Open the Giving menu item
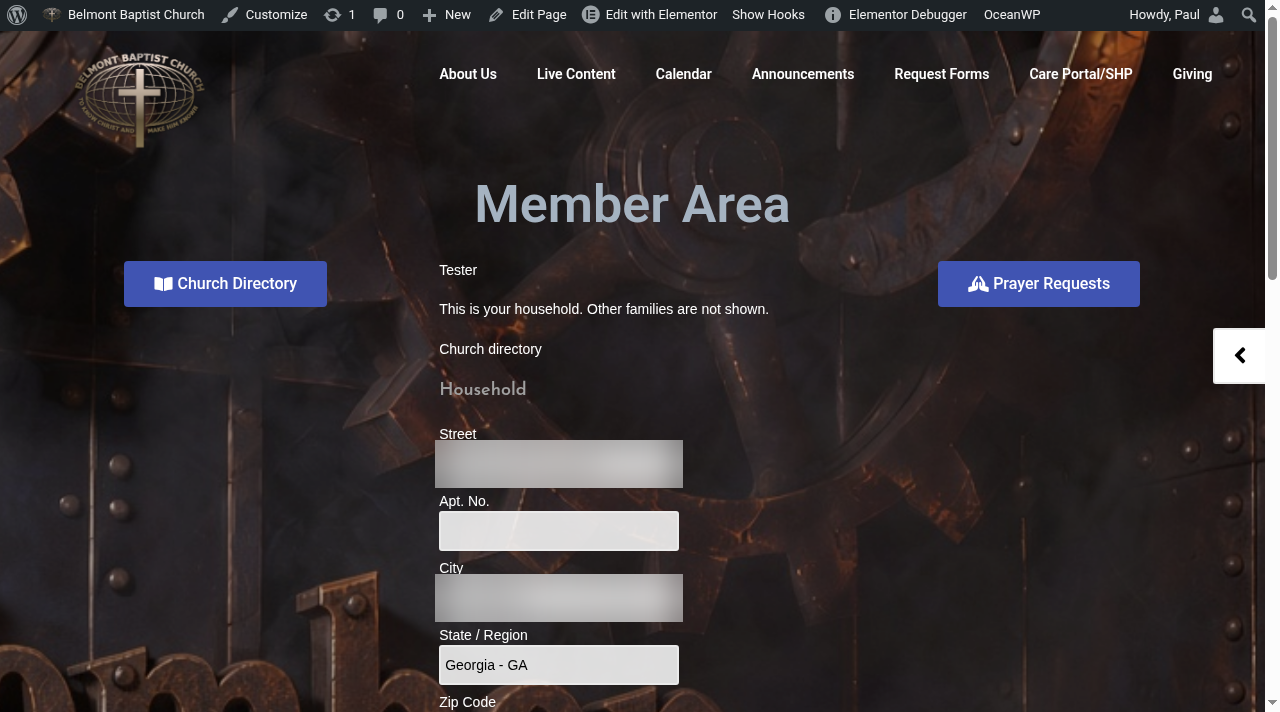This screenshot has width=1280, height=712. pos(1192,74)
